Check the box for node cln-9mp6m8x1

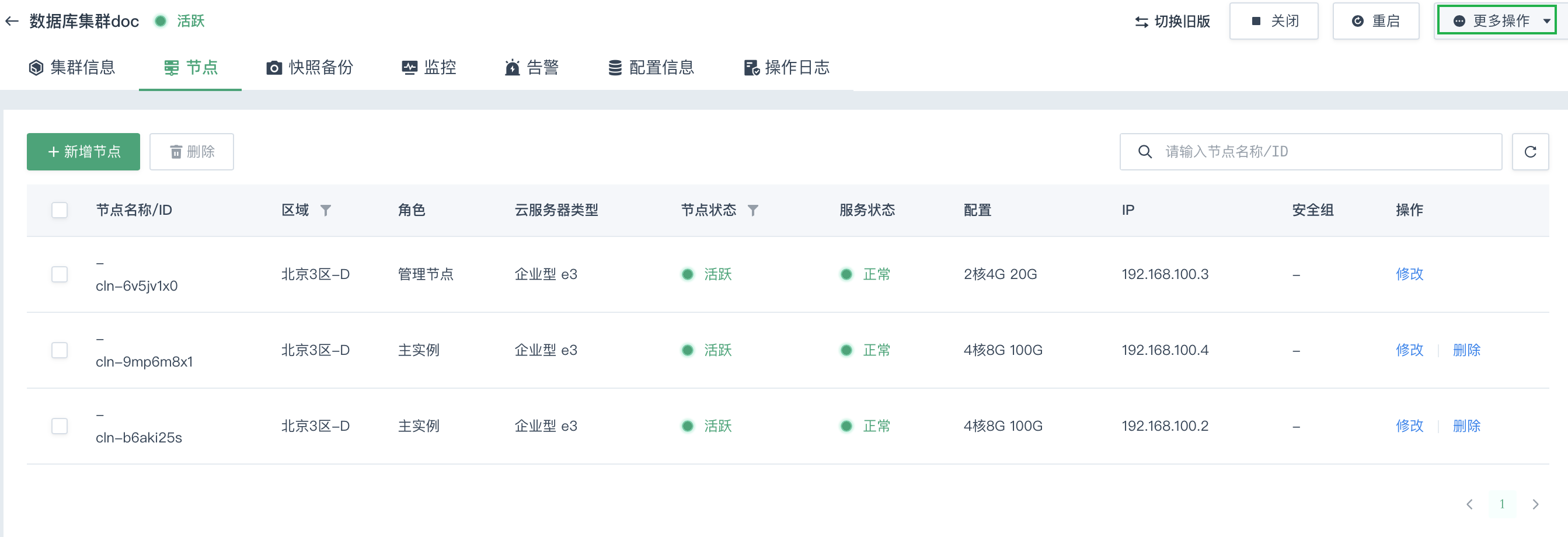[60, 351]
